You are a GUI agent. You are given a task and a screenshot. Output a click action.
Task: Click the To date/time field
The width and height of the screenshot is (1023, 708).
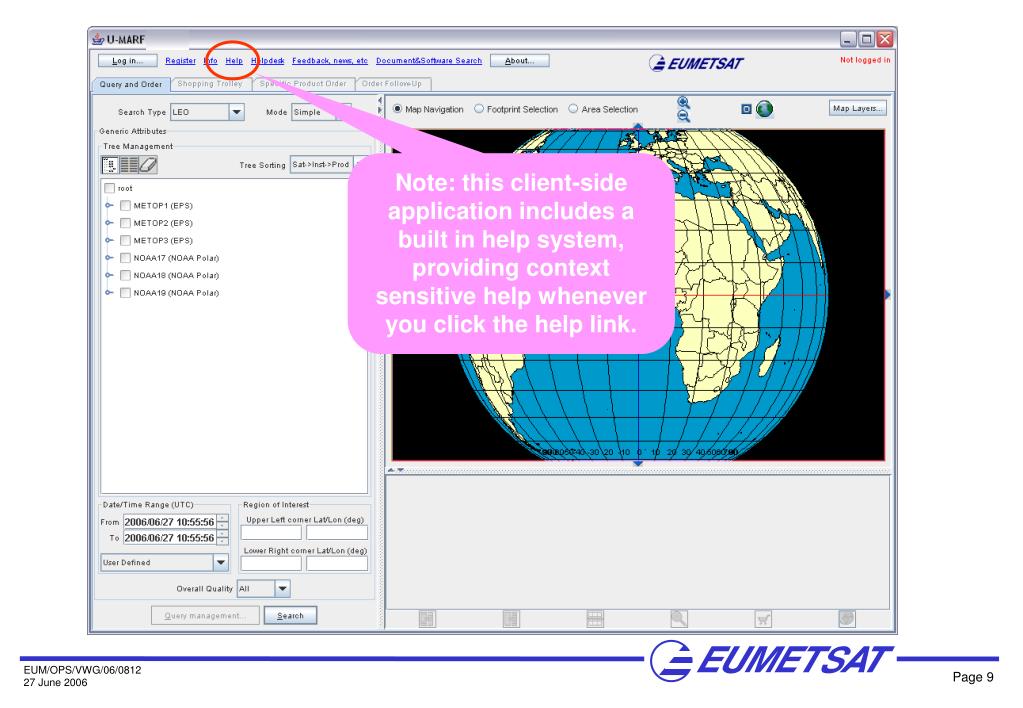pyautogui.click(x=170, y=538)
